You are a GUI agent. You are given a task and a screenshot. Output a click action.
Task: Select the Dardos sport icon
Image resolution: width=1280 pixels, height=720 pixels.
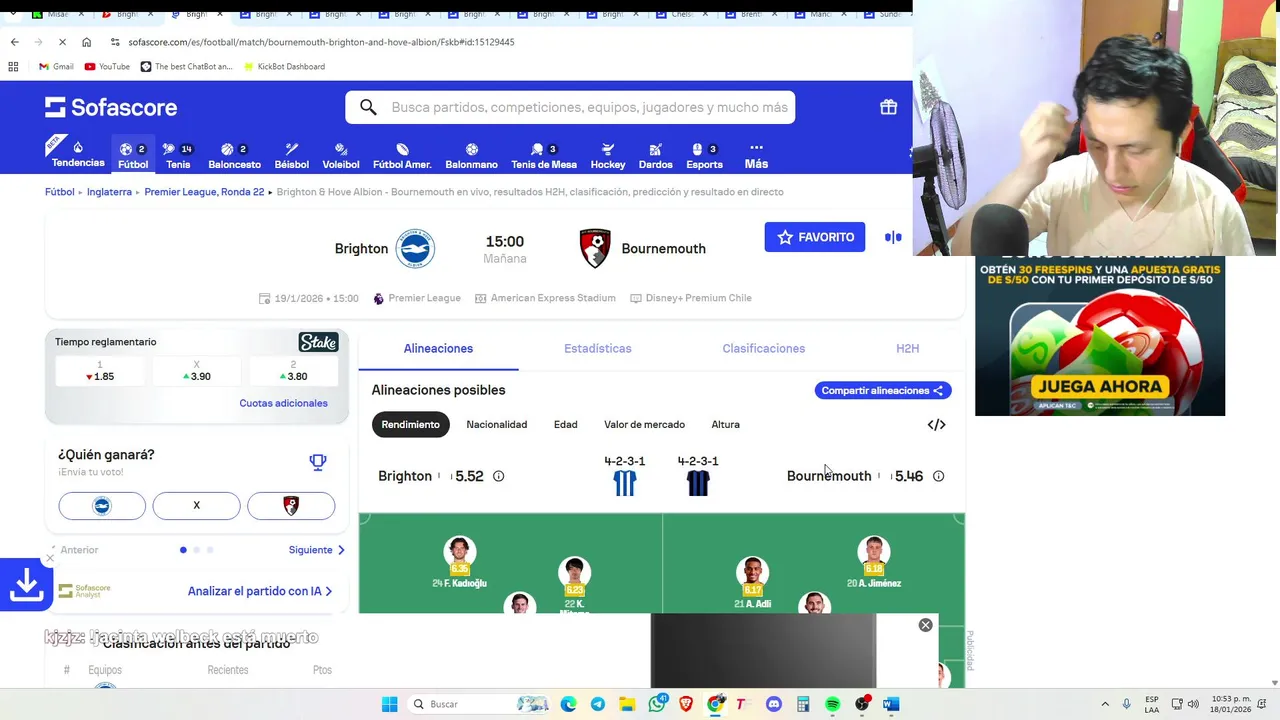coord(655,155)
